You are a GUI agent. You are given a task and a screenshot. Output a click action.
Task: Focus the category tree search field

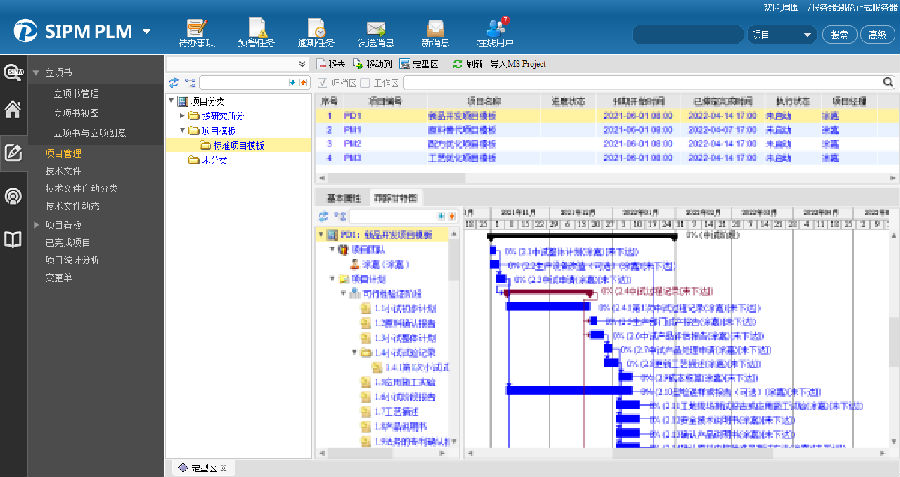click(243, 83)
